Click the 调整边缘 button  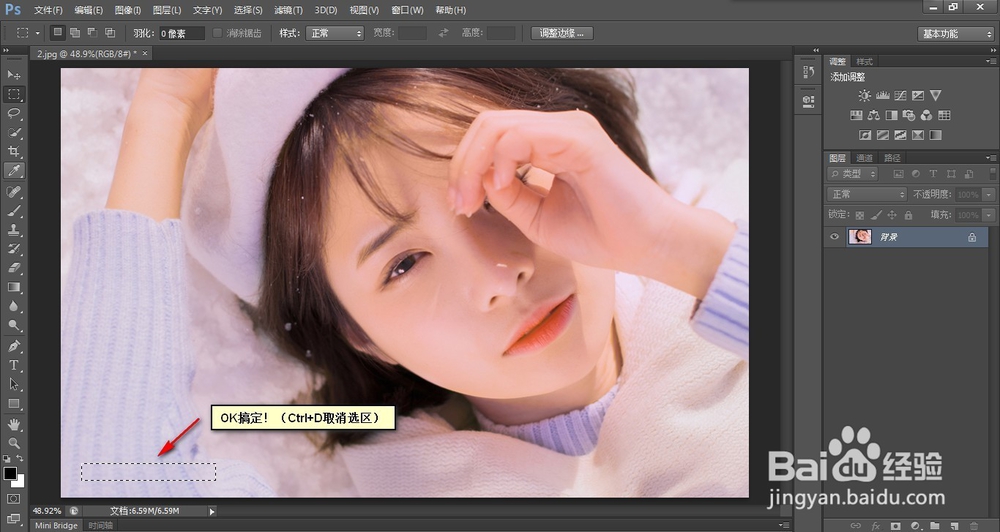[562, 33]
